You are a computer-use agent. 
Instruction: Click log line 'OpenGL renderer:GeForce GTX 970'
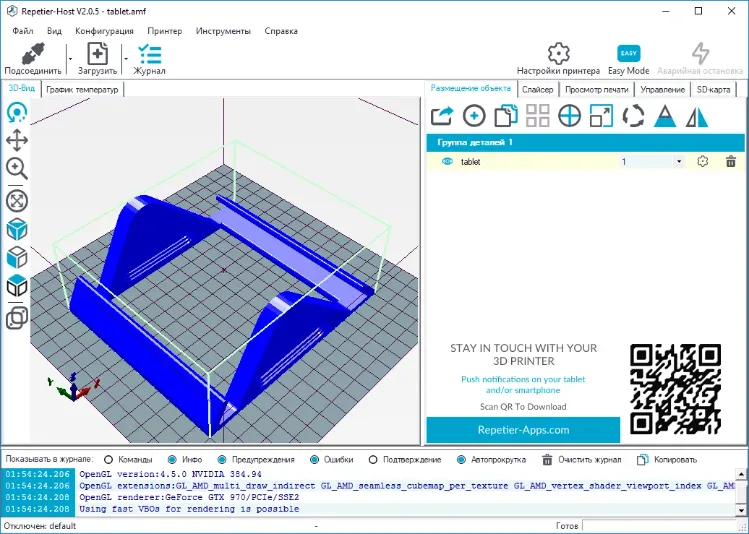pyautogui.click(x=189, y=497)
